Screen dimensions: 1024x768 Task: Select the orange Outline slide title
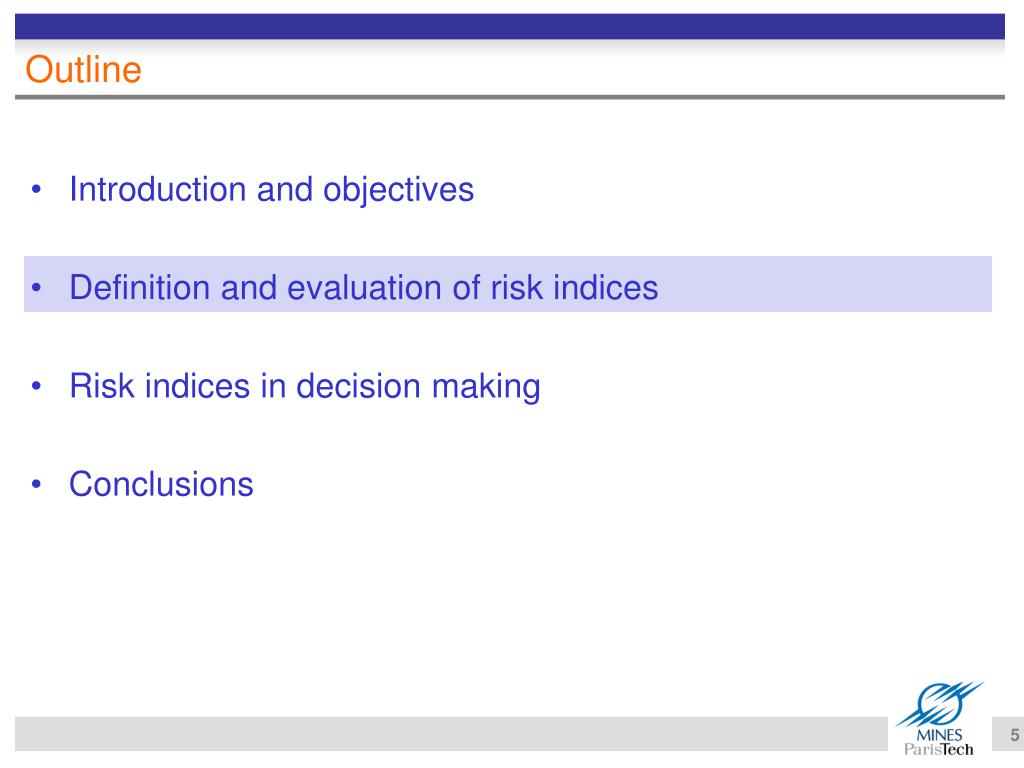(84, 69)
